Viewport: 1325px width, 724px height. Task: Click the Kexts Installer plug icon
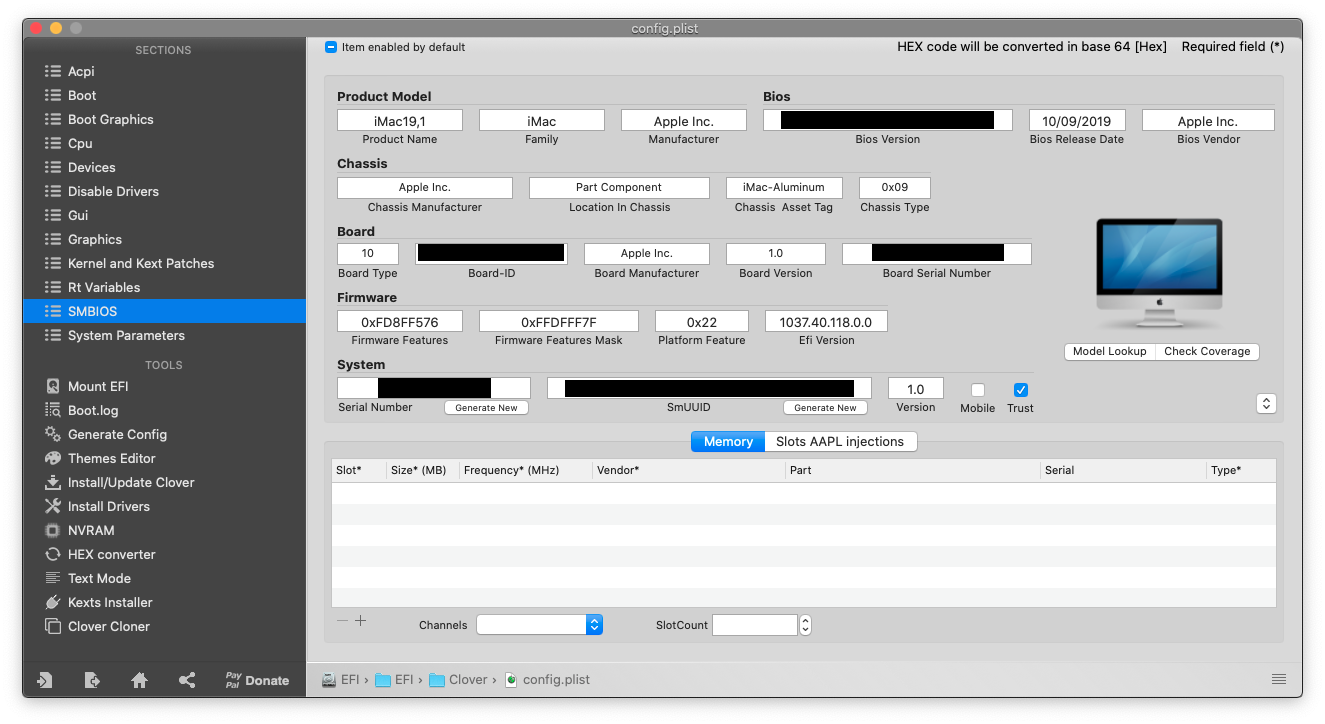point(53,602)
